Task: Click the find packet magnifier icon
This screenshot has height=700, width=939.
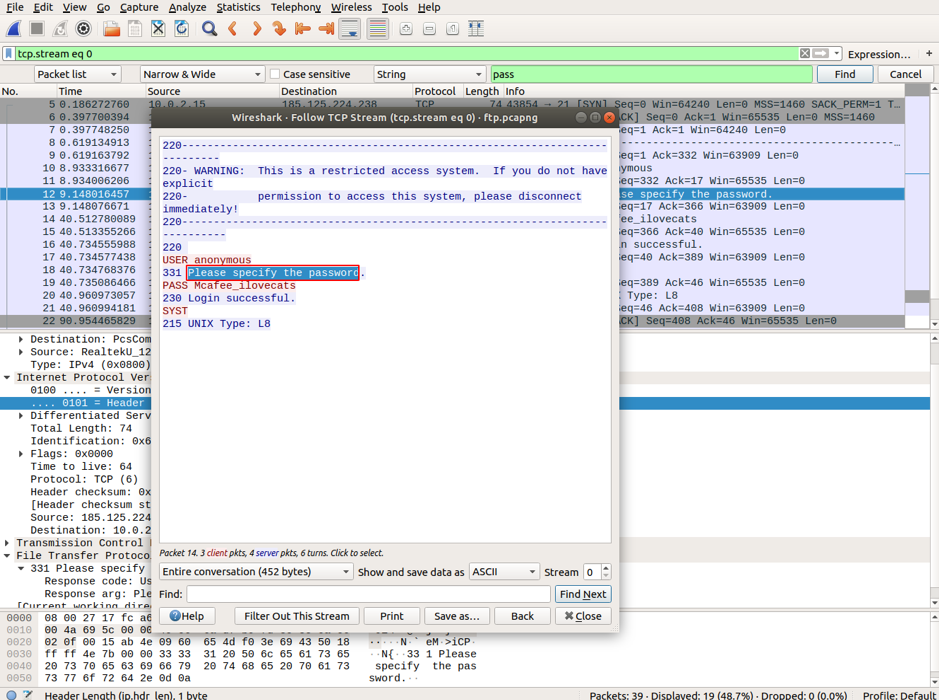Action: (209, 29)
